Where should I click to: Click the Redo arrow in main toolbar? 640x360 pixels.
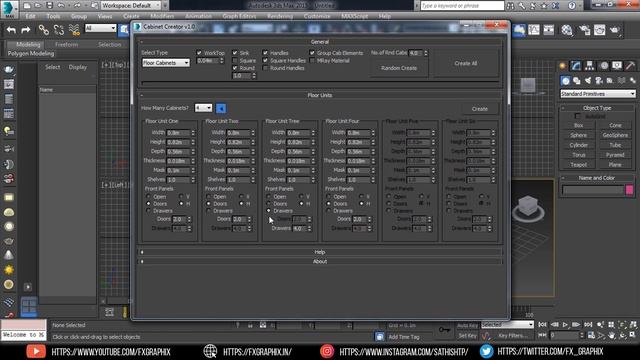point(26,29)
